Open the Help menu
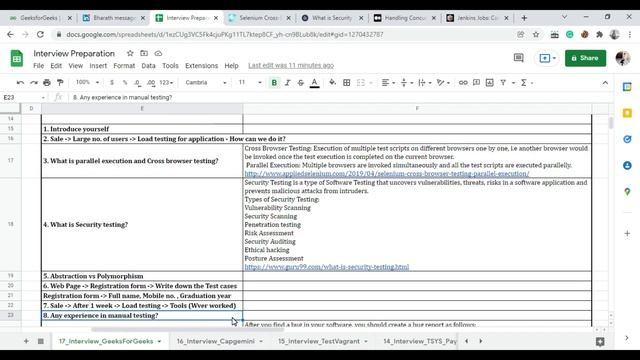Viewport: 640px width, 360px height. (231, 66)
